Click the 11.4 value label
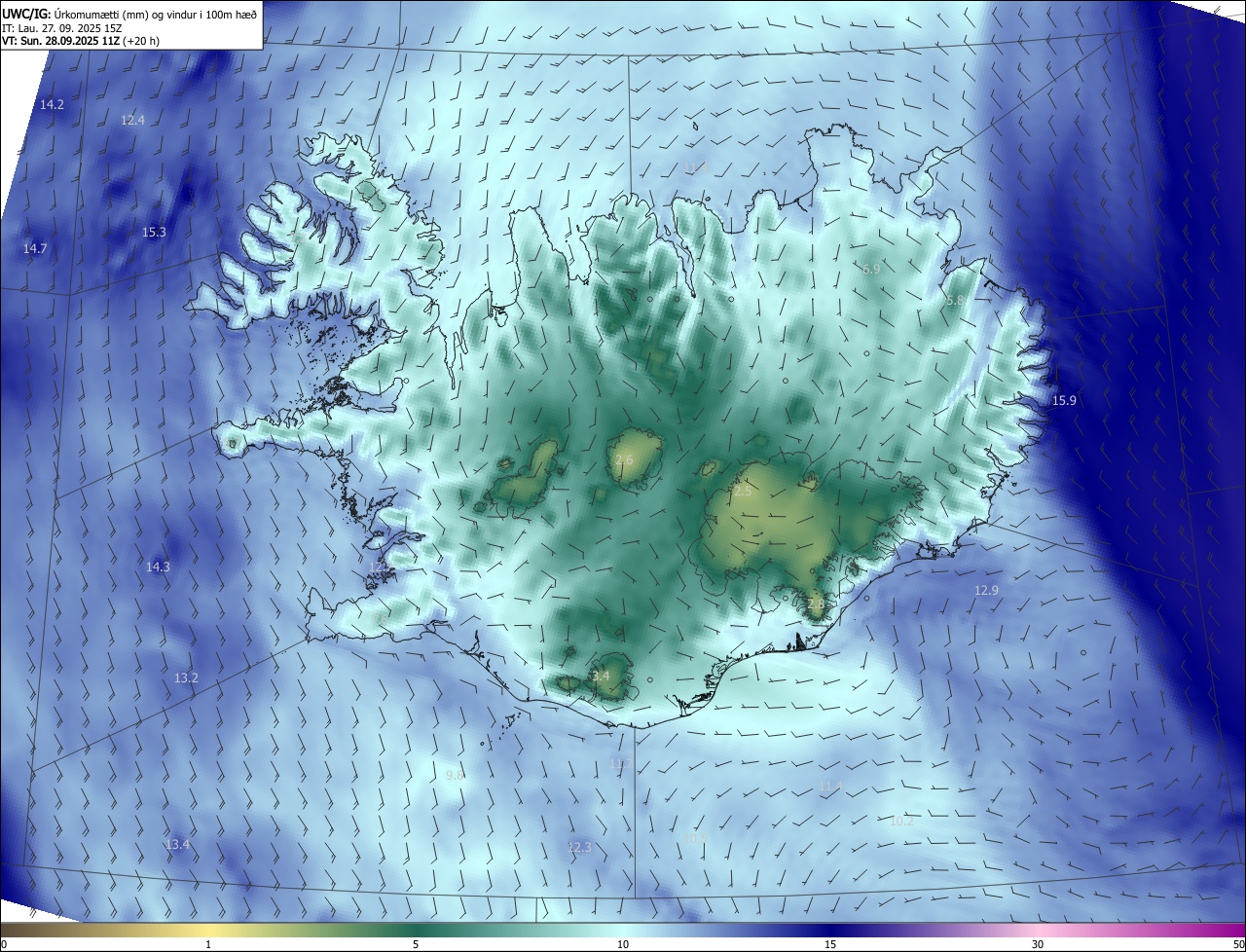1246x952 pixels. tap(830, 786)
